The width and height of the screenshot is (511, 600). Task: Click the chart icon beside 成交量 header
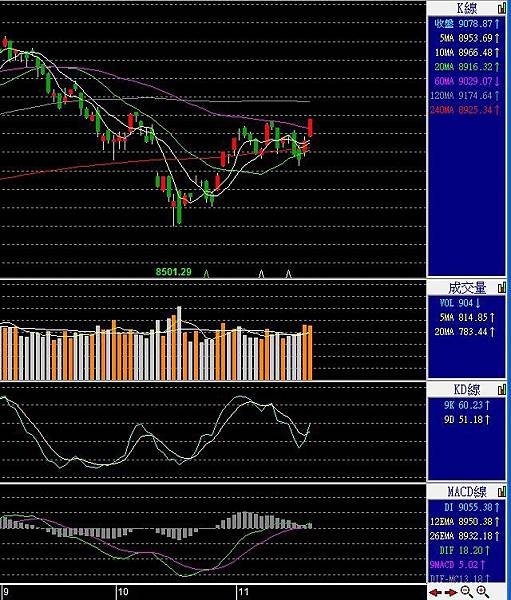[501, 288]
